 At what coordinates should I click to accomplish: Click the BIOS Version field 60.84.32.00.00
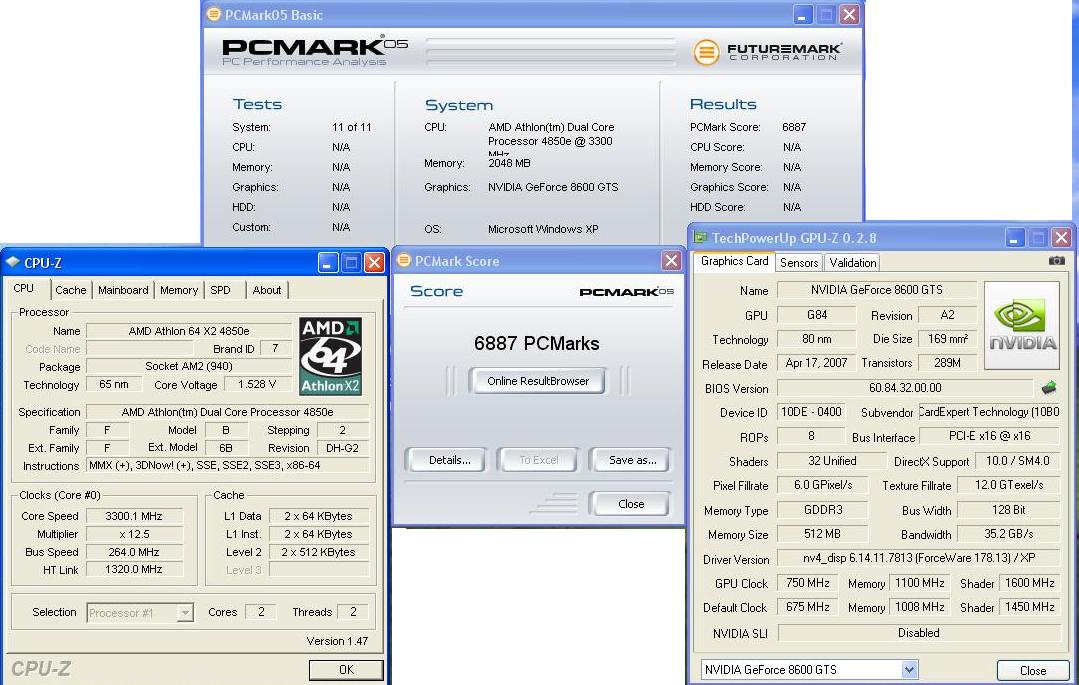click(x=905, y=388)
